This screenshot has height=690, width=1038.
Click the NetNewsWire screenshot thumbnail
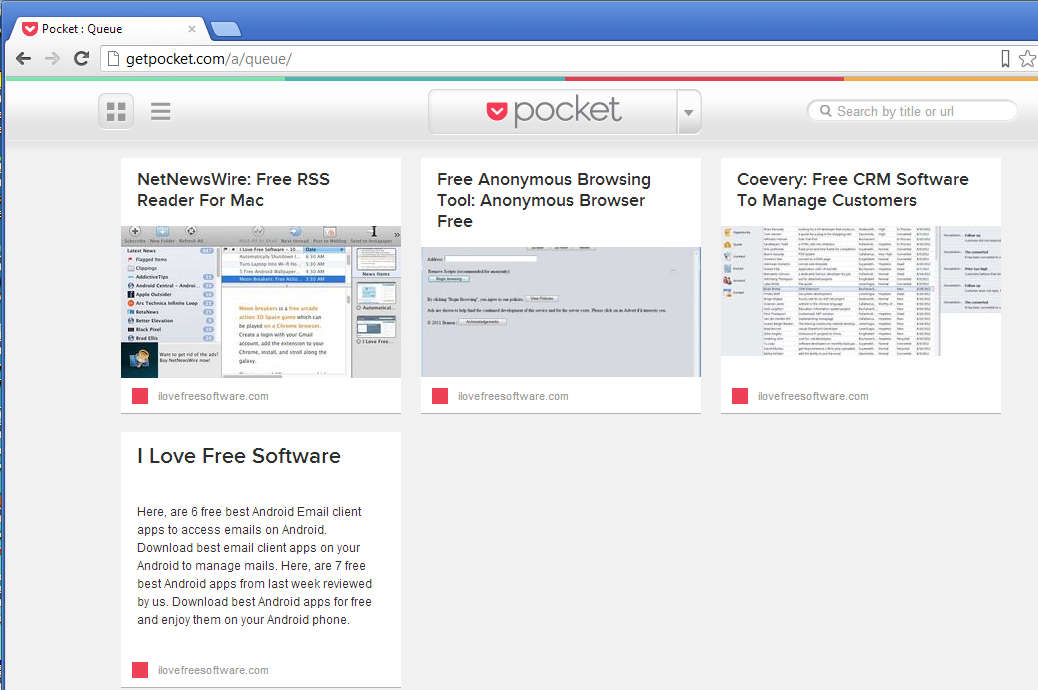(x=261, y=302)
